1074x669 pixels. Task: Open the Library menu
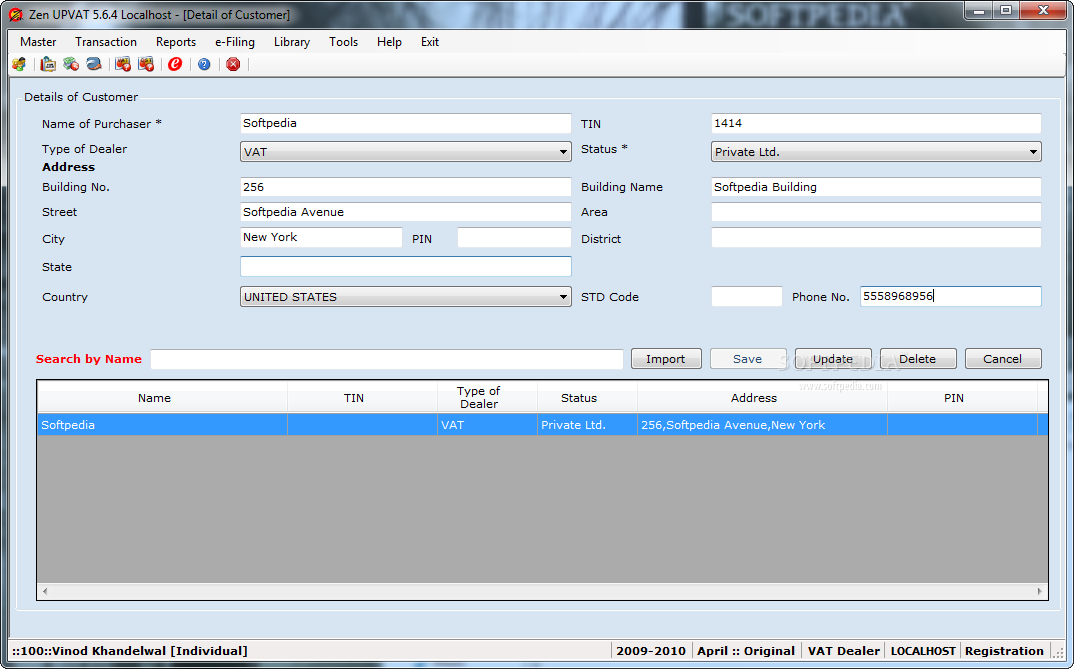click(292, 42)
